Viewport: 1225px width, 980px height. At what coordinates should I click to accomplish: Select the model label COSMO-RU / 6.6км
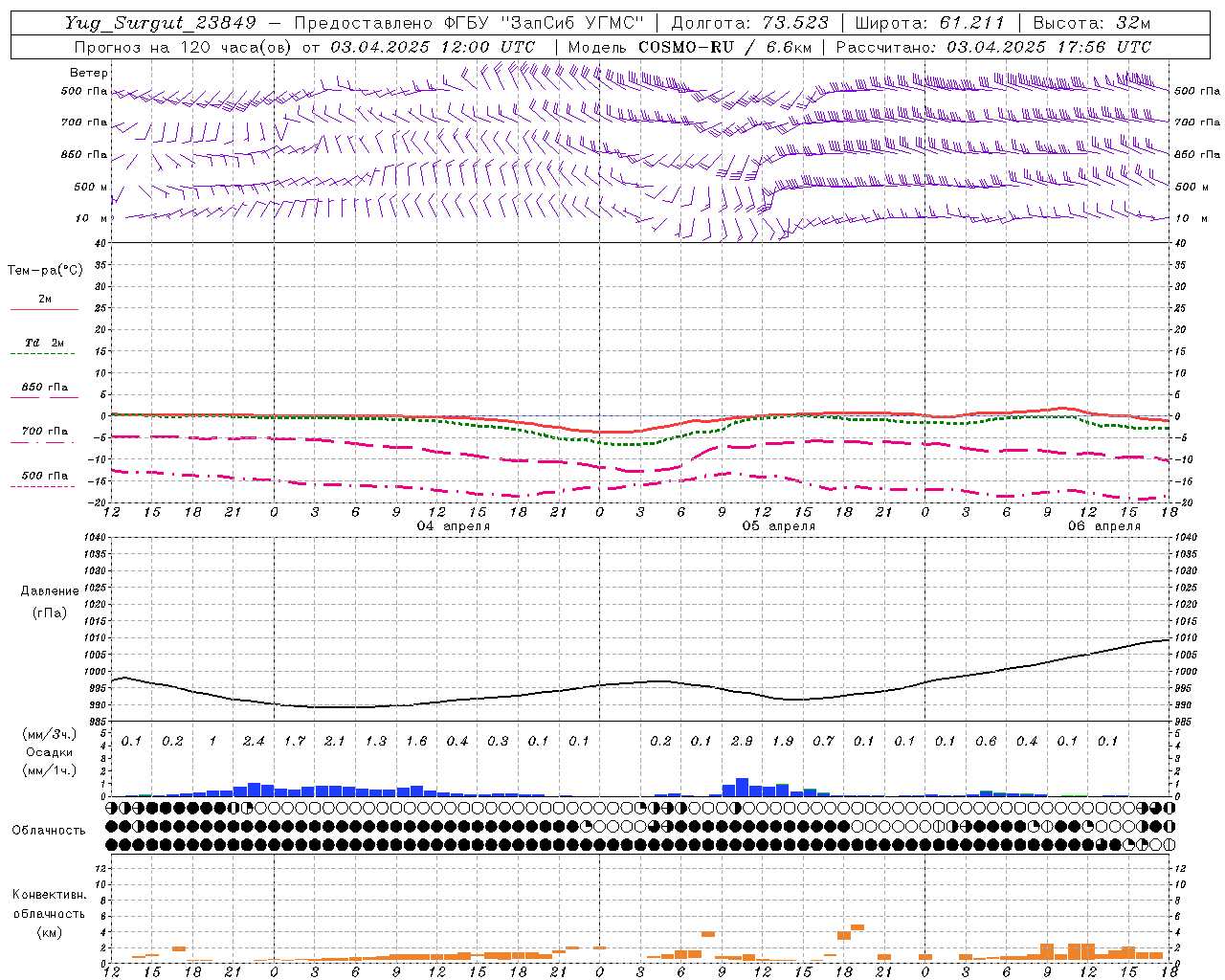click(x=725, y=47)
